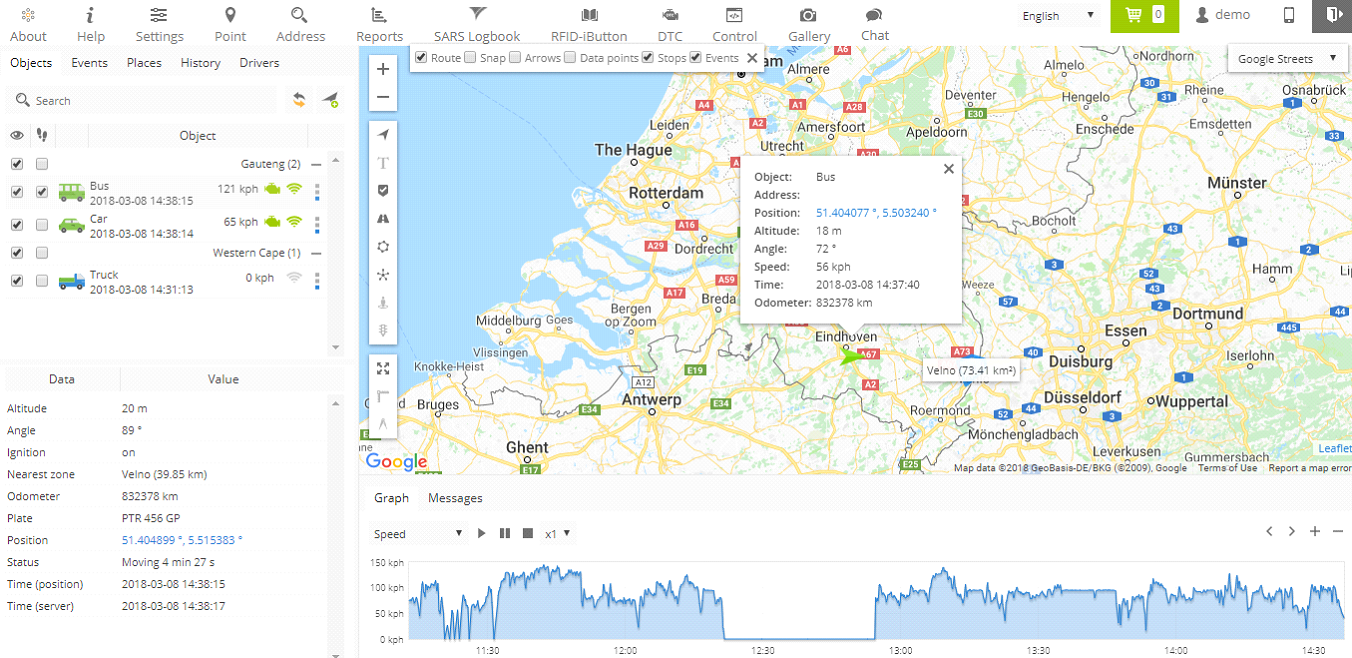Open the English language dropdown

pyautogui.click(x=1058, y=16)
